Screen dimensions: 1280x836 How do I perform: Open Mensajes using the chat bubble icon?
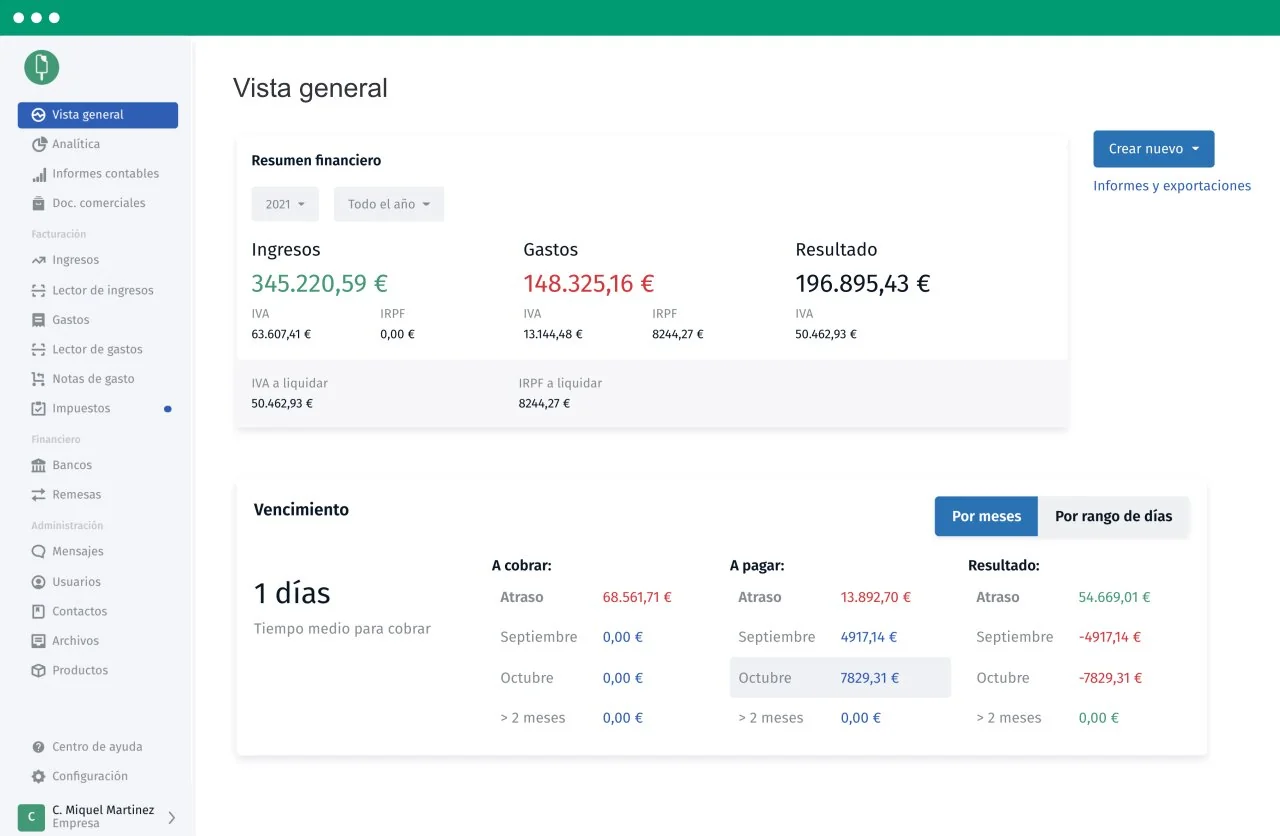(39, 552)
